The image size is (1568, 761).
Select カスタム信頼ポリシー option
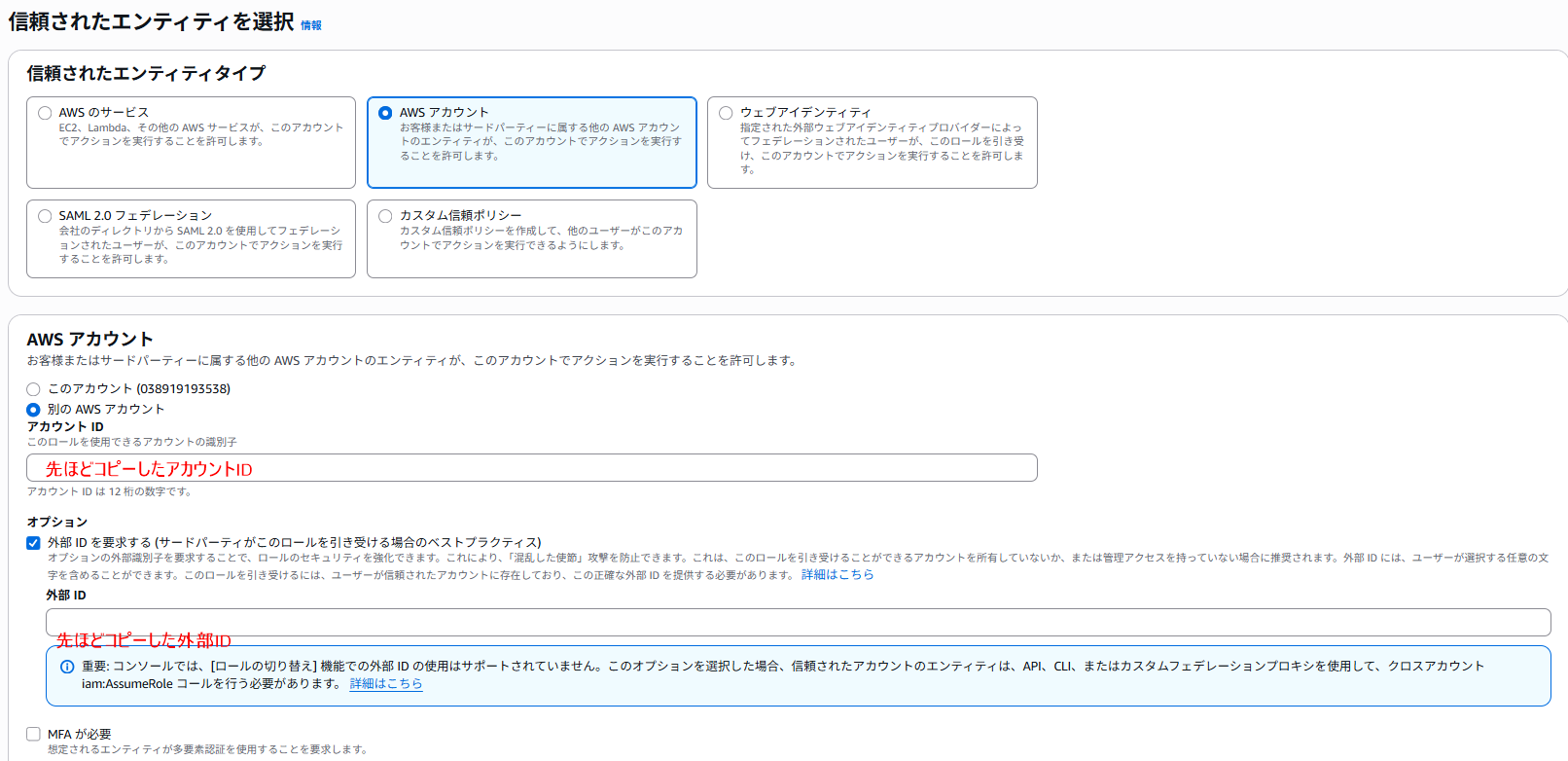(385, 216)
